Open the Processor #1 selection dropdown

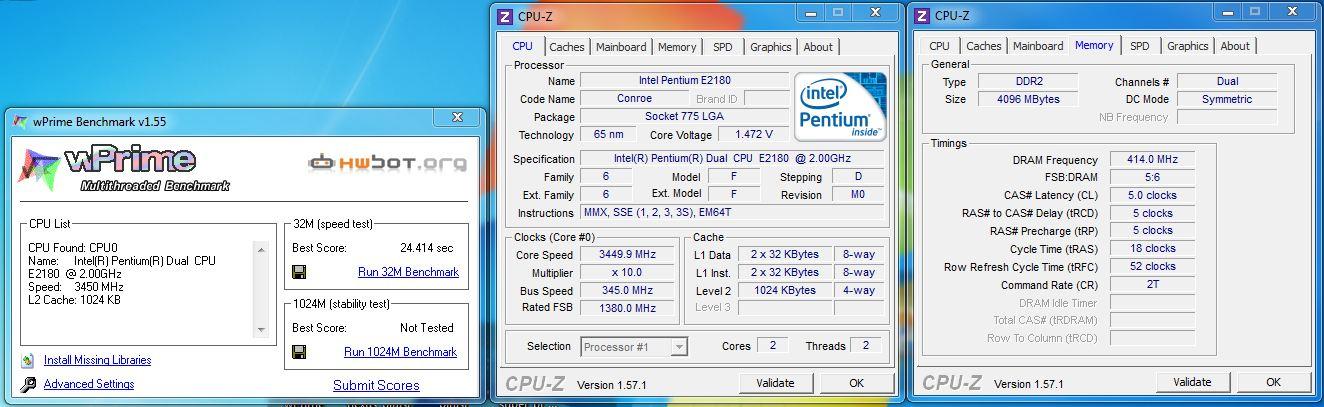click(x=679, y=347)
